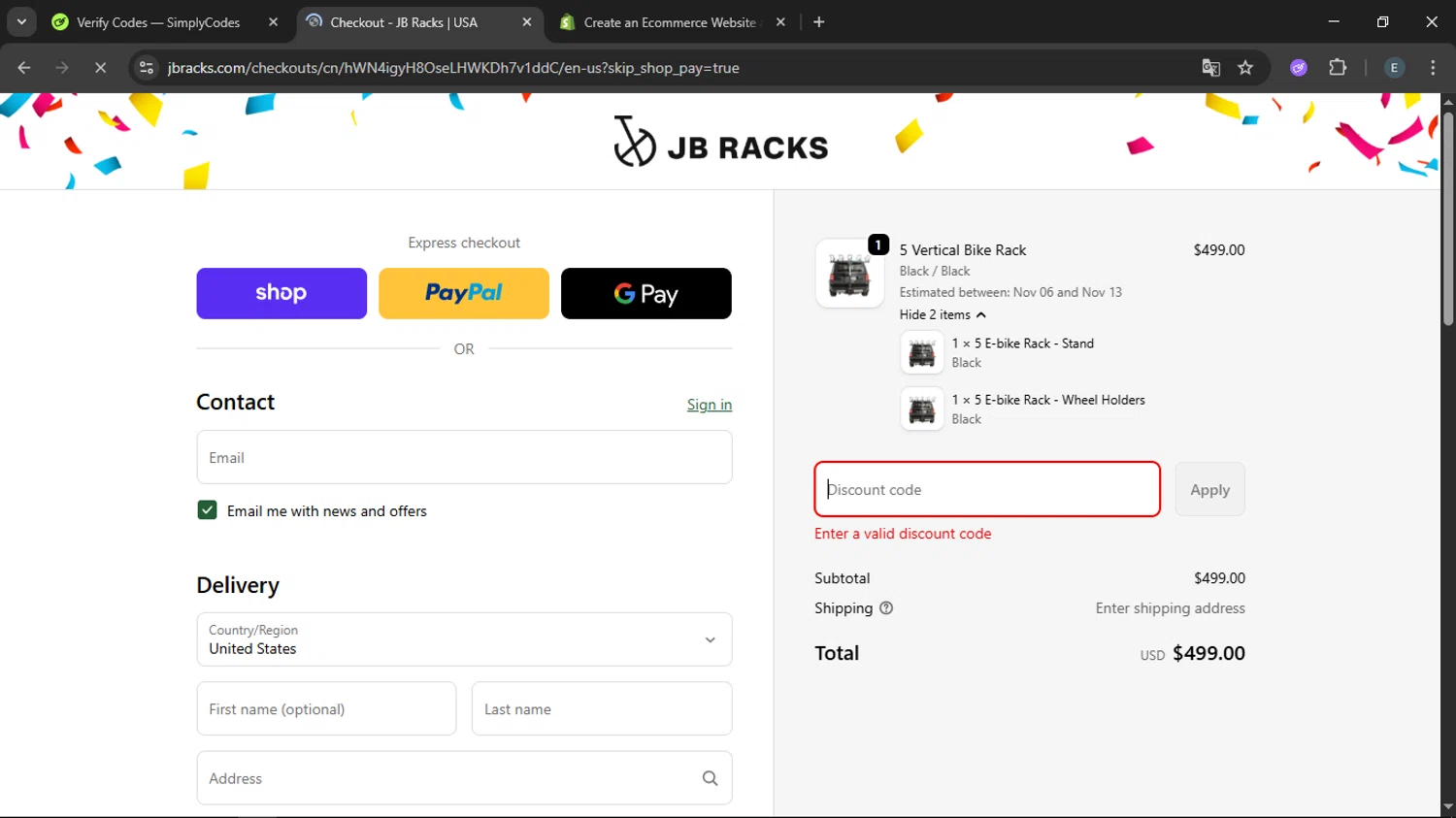Click the Apply discount button
Image resolution: width=1456 pixels, height=818 pixels.
1209,489
